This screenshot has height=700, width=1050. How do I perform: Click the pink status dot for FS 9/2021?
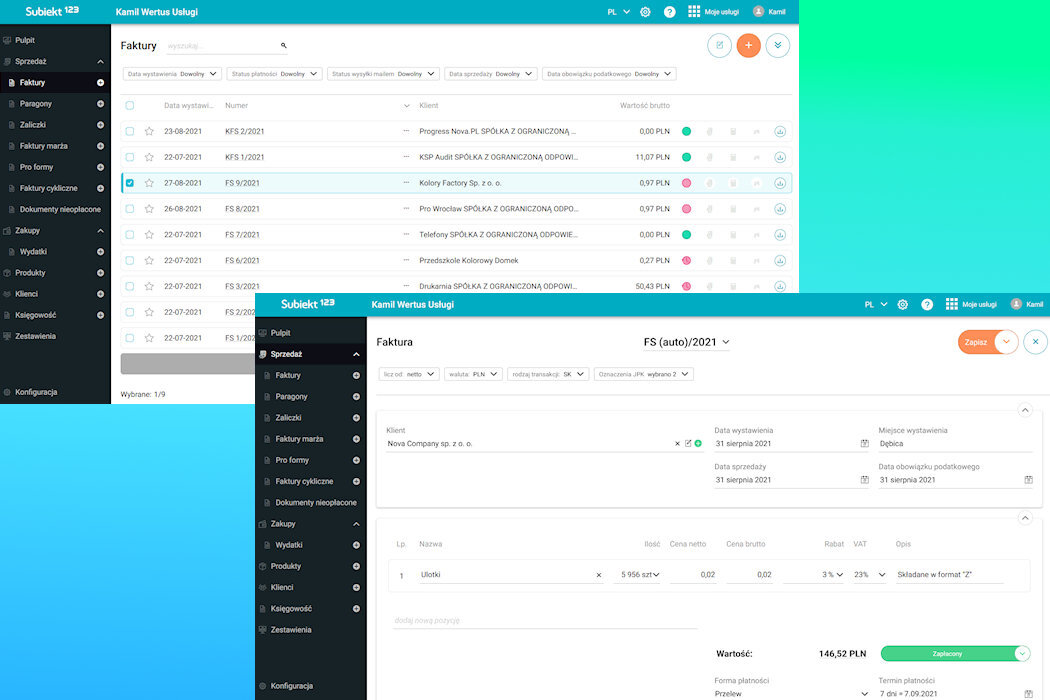[x=686, y=183]
